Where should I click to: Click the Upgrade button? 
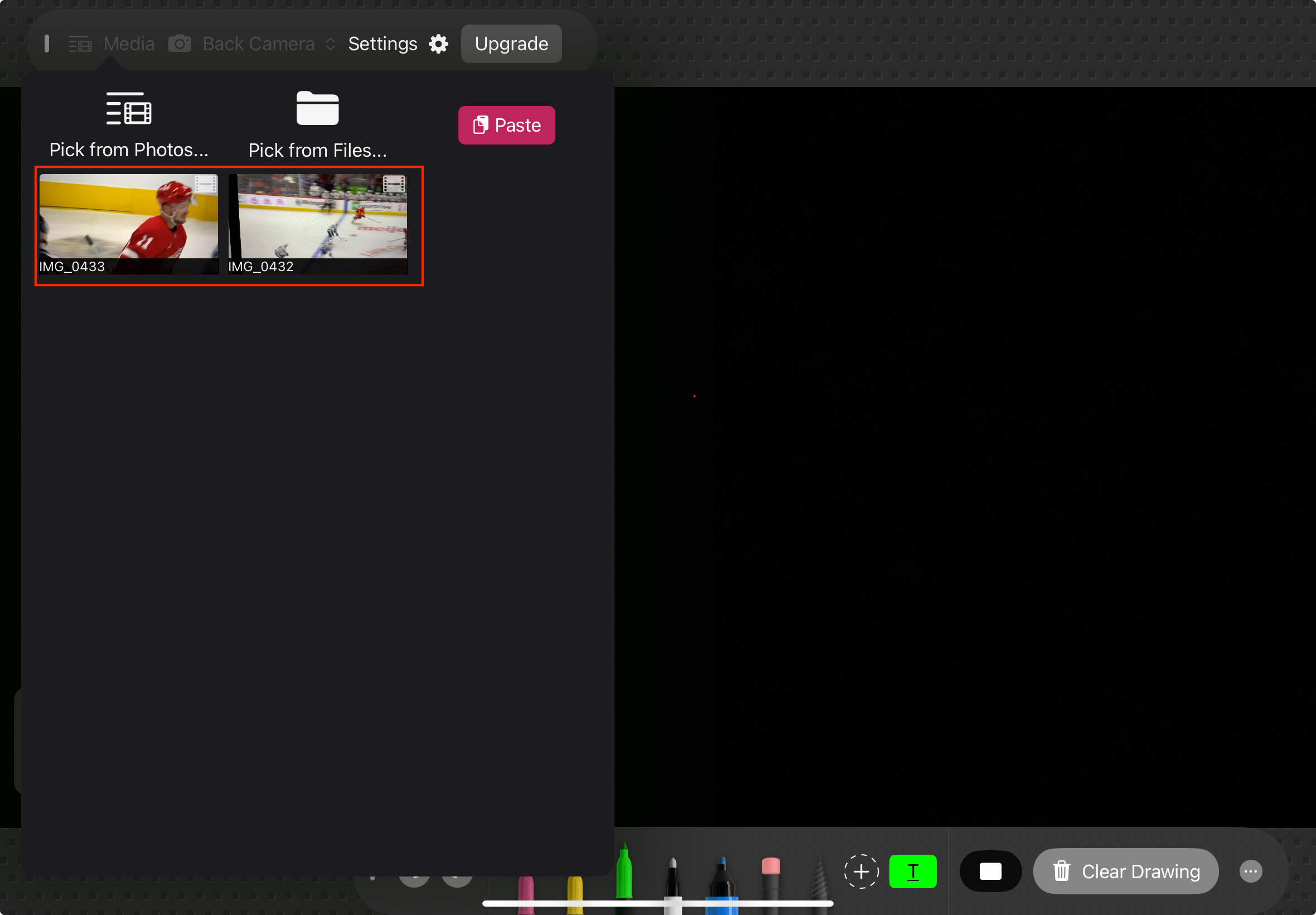tap(511, 44)
